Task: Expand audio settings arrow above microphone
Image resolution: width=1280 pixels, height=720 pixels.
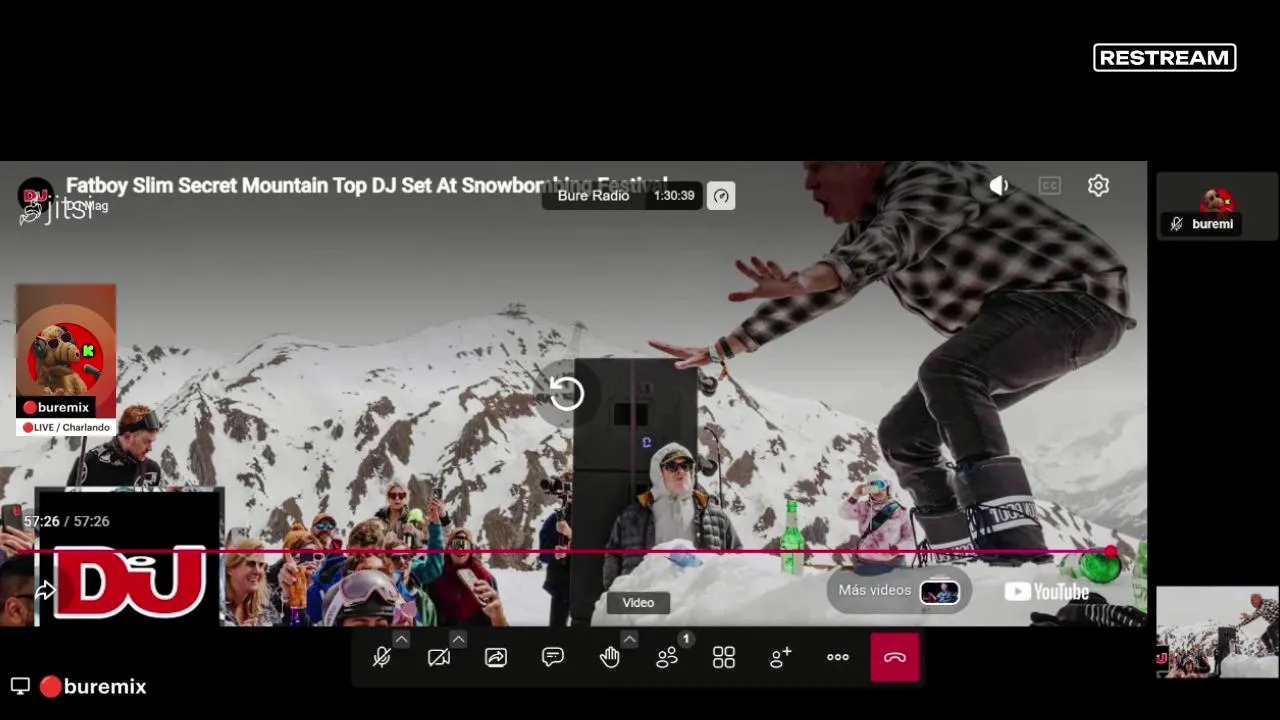Action: point(401,639)
